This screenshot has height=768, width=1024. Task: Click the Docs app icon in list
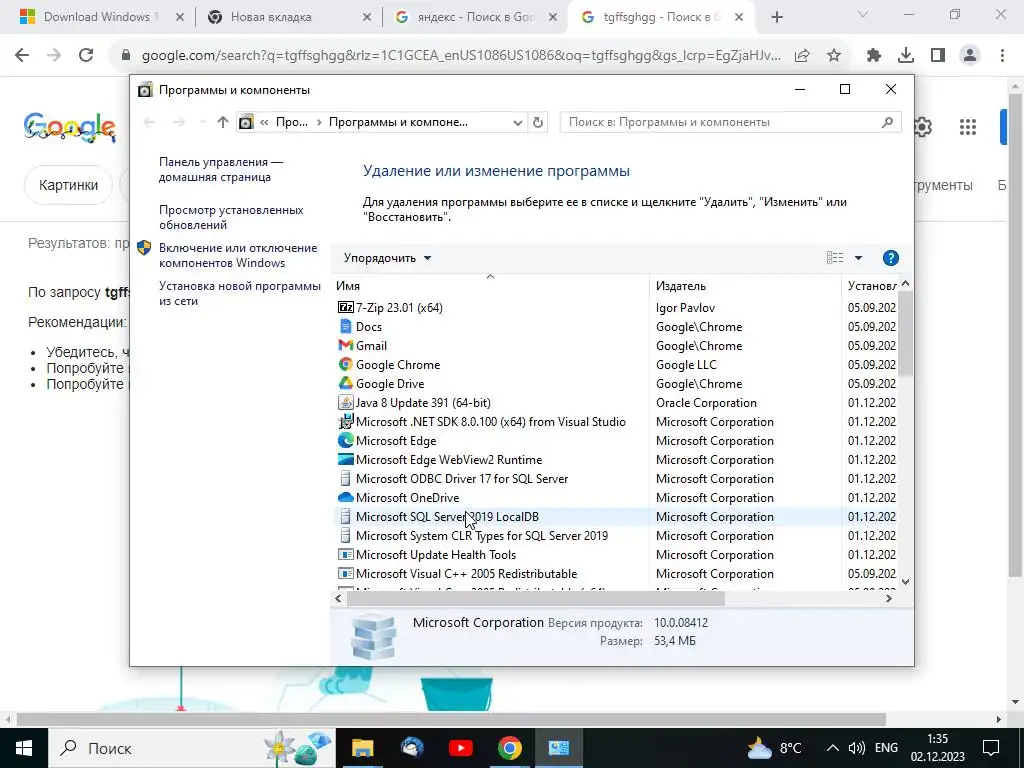(x=345, y=327)
